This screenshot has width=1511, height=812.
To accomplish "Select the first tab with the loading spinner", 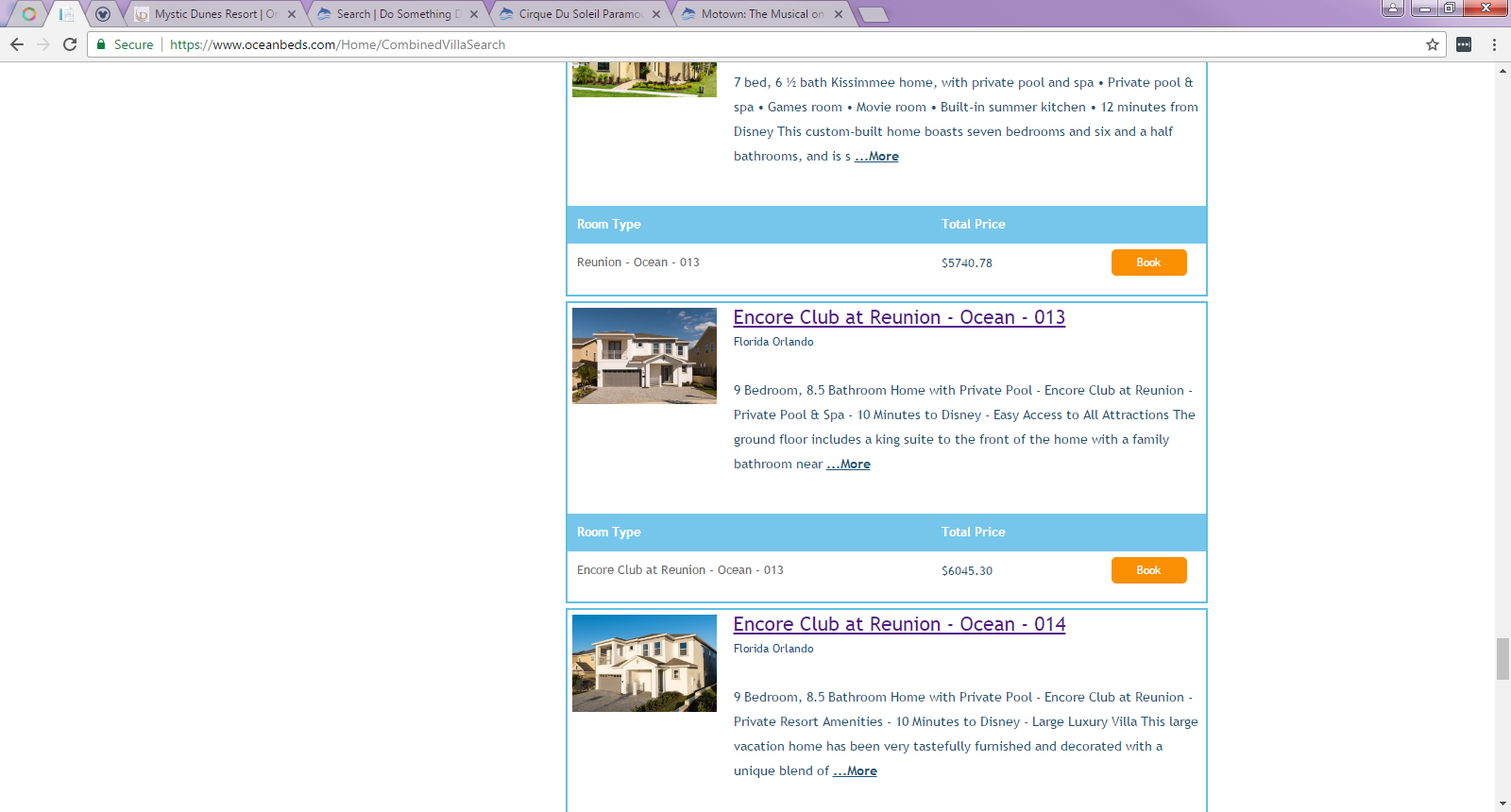I will pos(29,14).
